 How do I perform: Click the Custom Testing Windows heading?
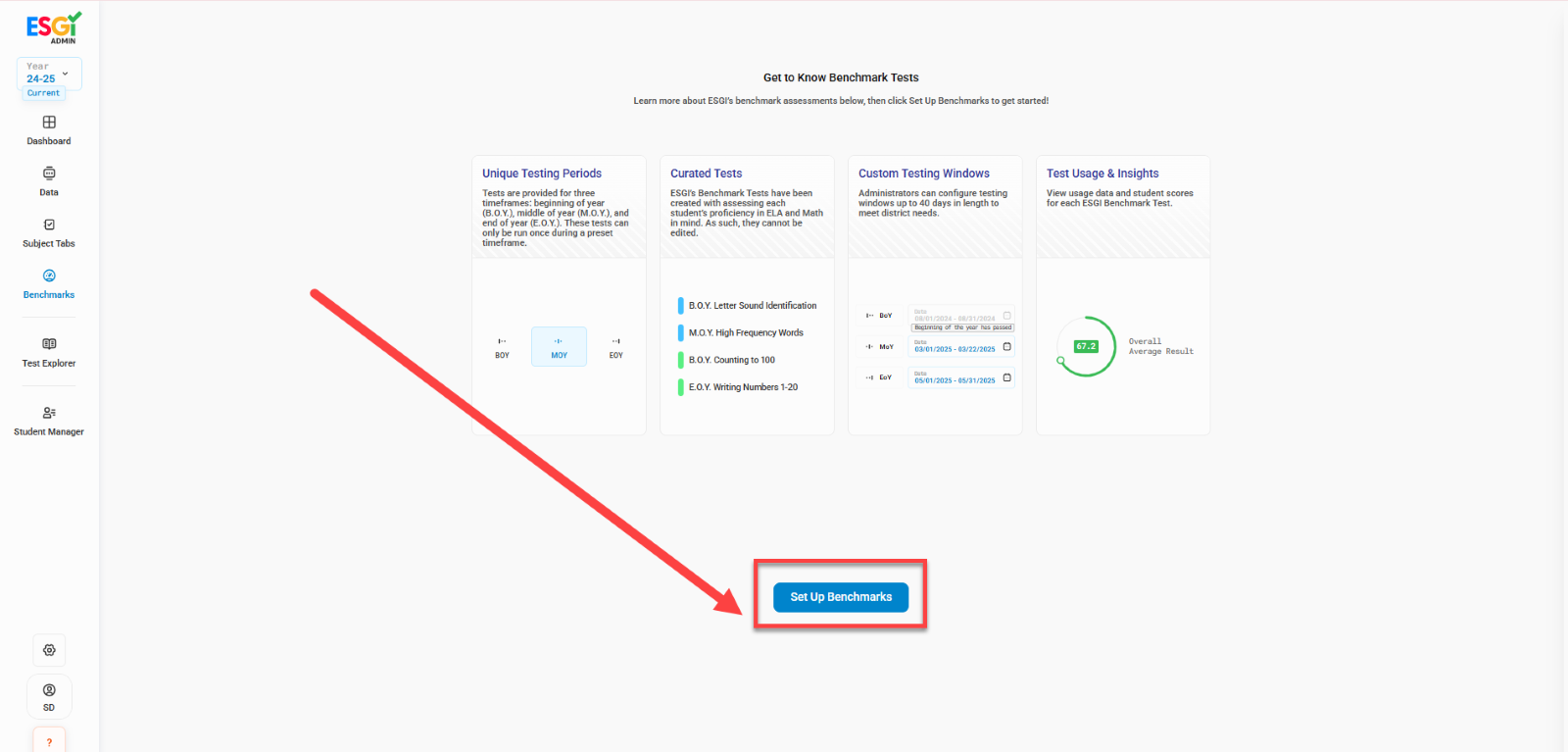(924, 174)
